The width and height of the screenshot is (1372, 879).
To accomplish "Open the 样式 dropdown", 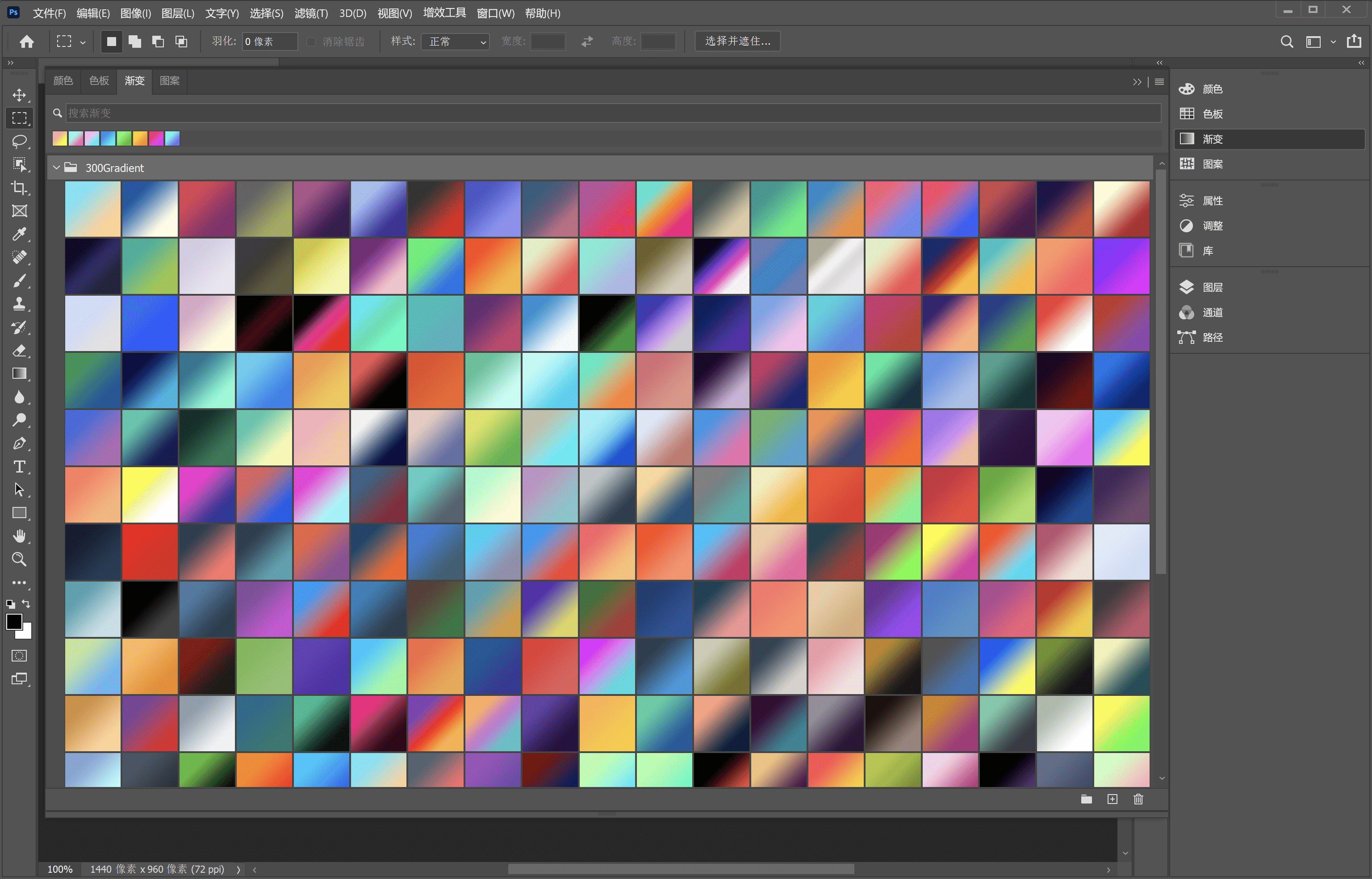I will [455, 41].
